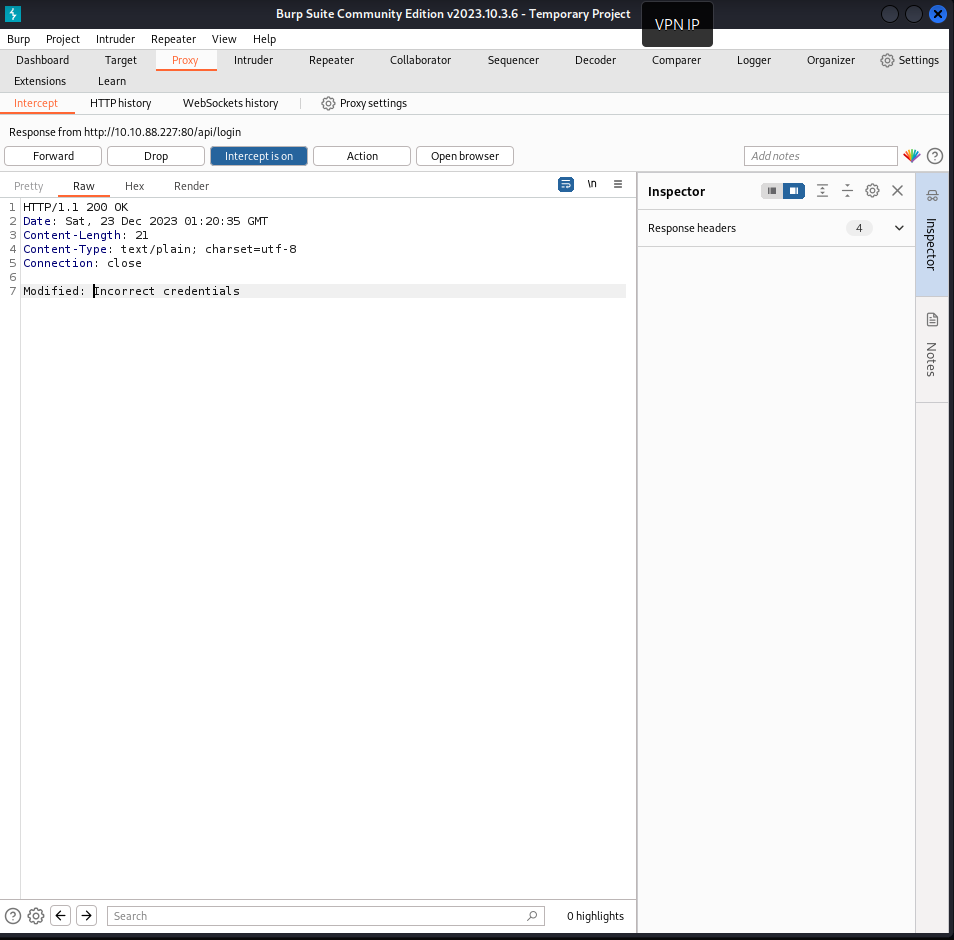Open the Notes sidebar panel icon
954x940 pixels.
click(932, 319)
